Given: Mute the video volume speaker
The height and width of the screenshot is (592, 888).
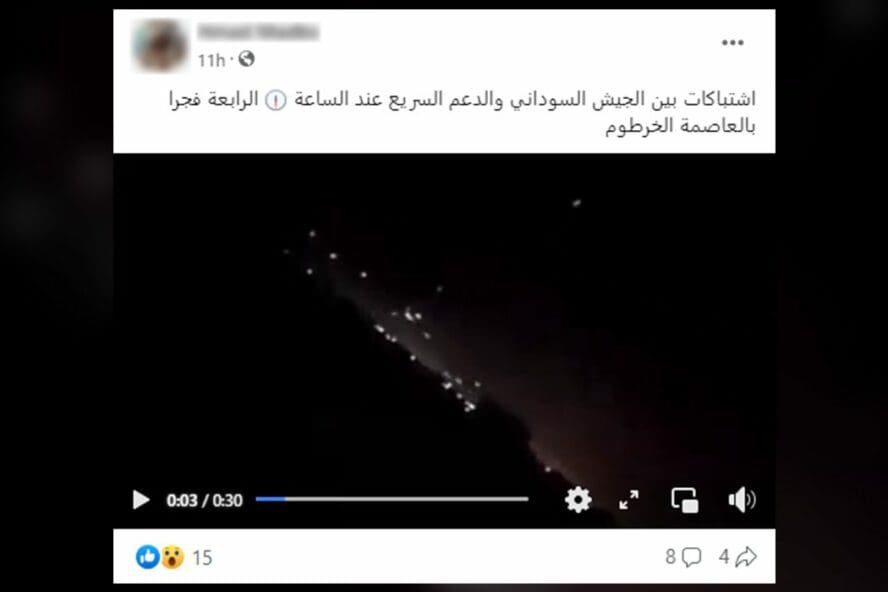Looking at the screenshot, I should [x=741, y=500].
